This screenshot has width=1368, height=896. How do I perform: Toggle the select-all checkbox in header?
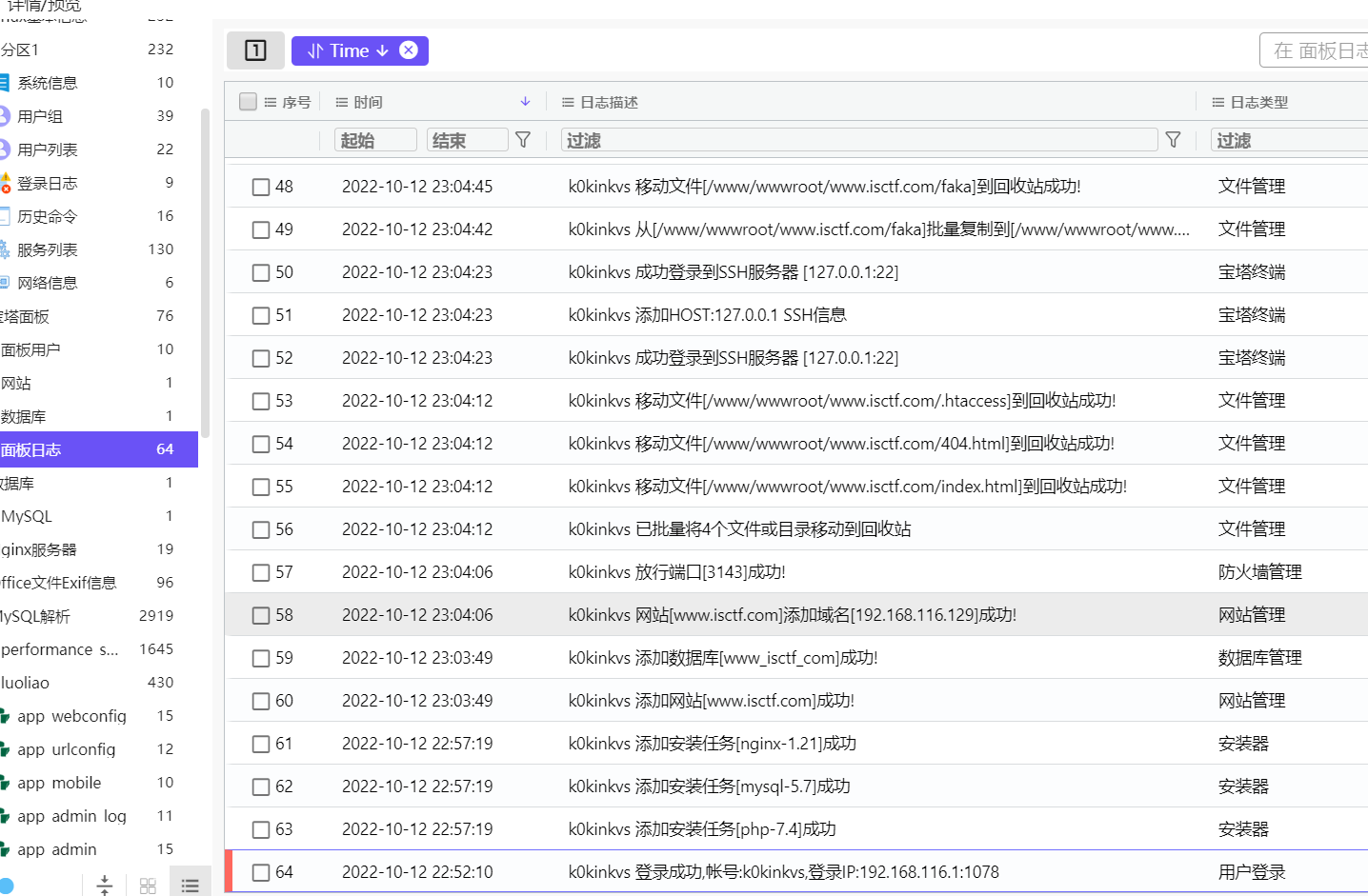tap(249, 102)
